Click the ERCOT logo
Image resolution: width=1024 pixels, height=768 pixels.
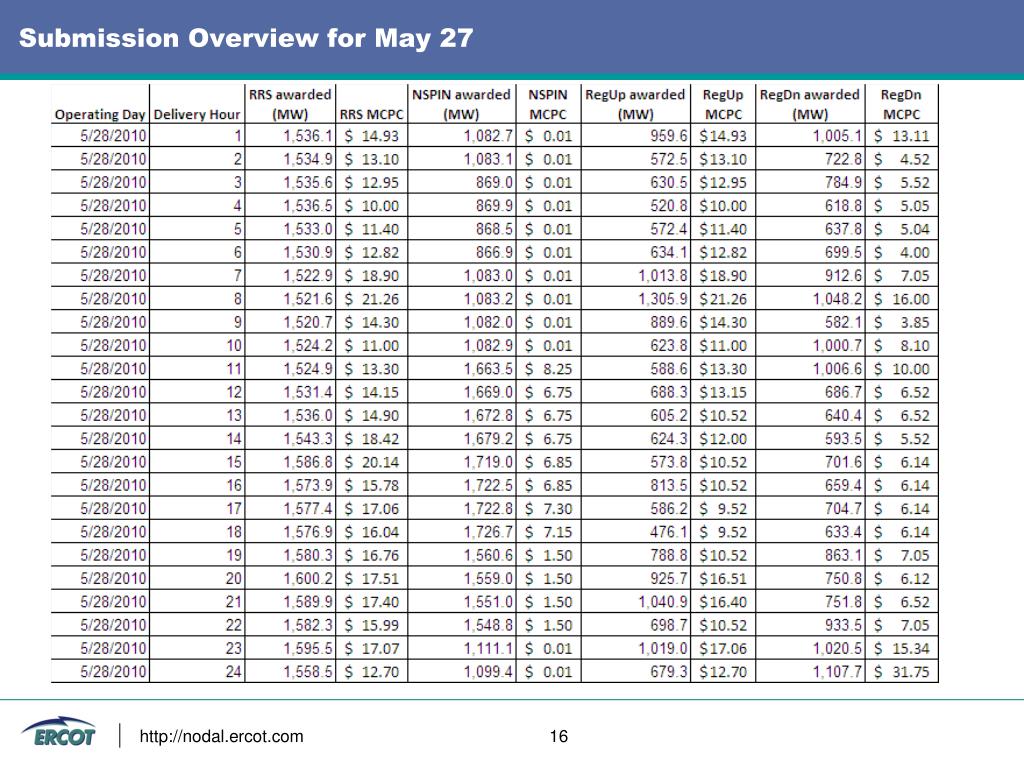(x=58, y=733)
